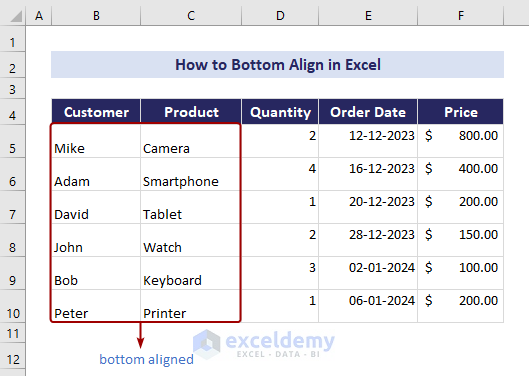
Task: Select column D header
Action: tap(280, 16)
